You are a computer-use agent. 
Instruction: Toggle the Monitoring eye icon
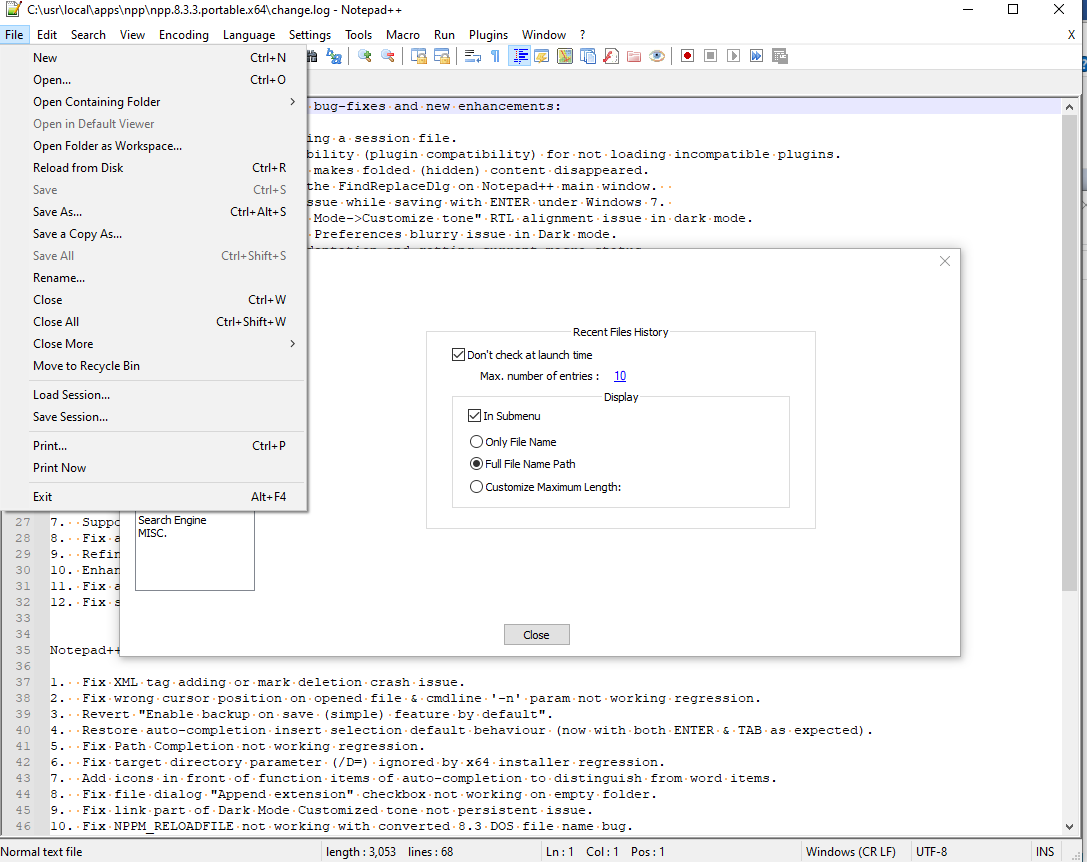point(657,56)
